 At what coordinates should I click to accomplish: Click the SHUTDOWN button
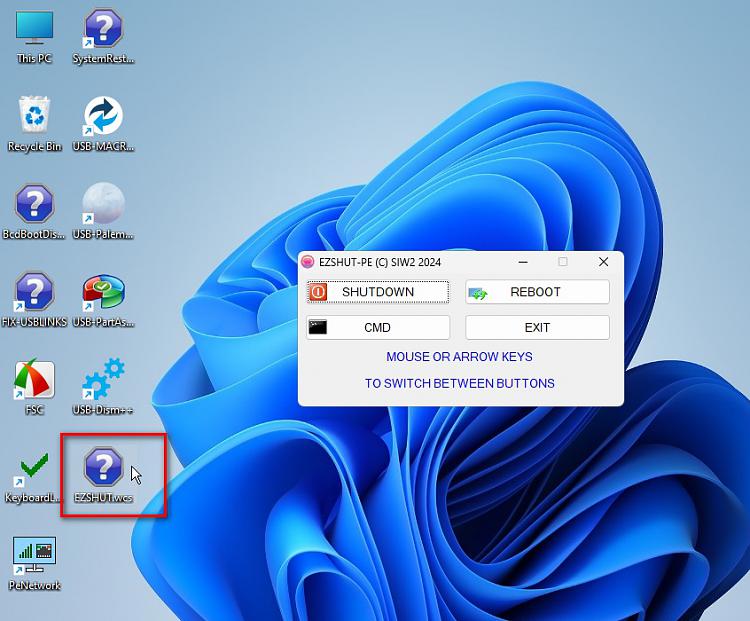(x=378, y=292)
